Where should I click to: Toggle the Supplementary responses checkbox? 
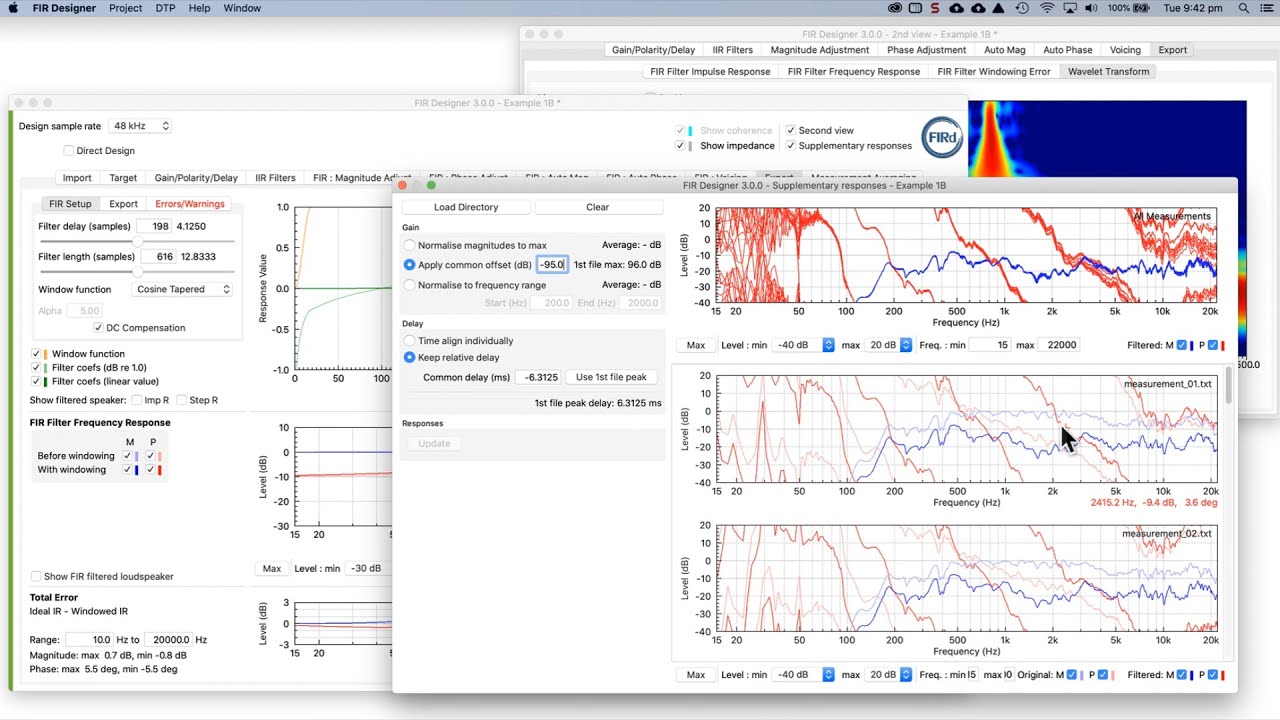791,146
